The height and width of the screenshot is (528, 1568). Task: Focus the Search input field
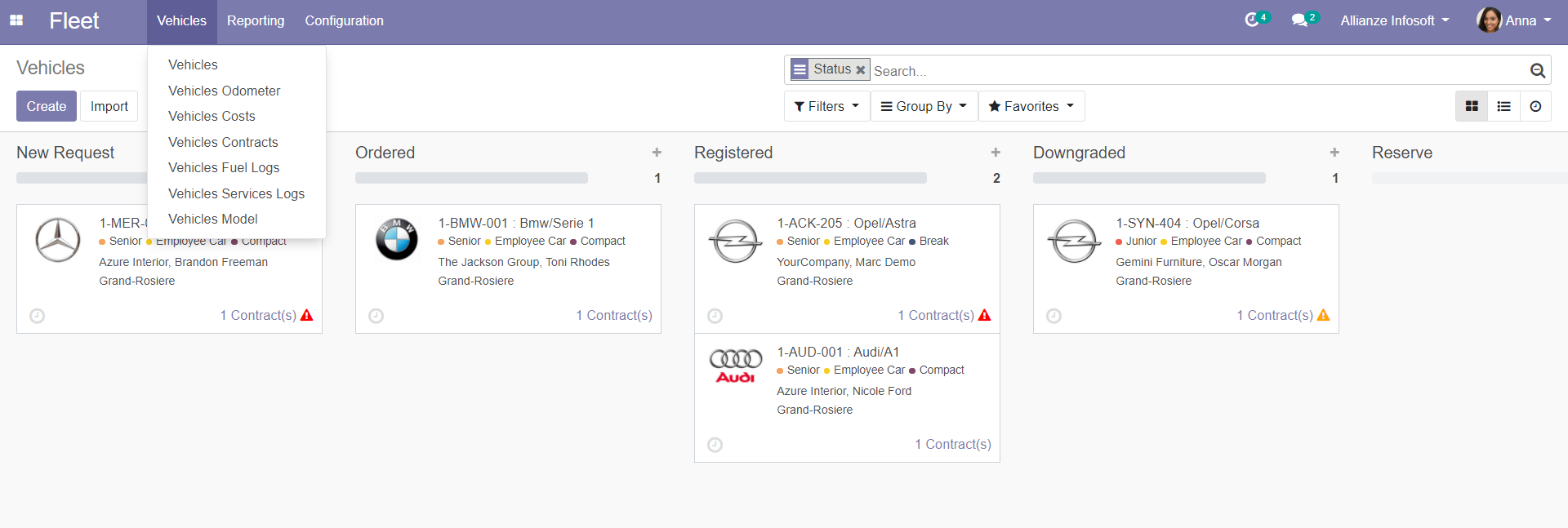tap(1199, 71)
